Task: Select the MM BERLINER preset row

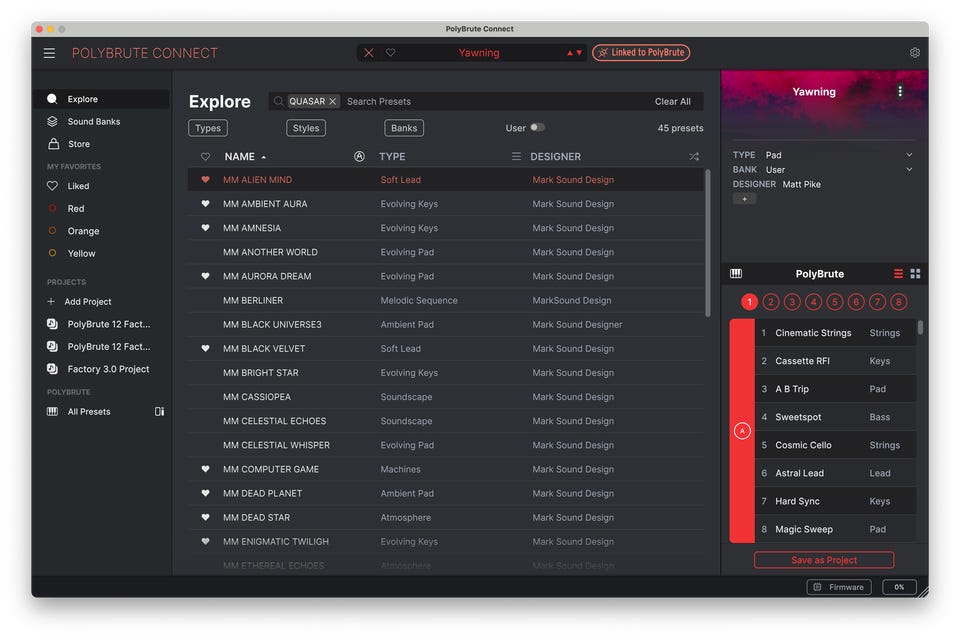Action: click(445, 301)
